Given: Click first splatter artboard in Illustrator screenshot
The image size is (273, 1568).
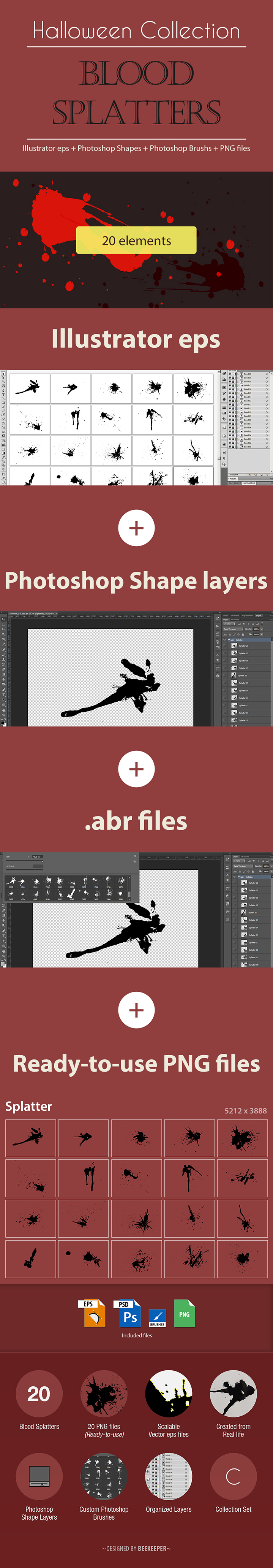Looking at the screenshot, I should [29, 387].
